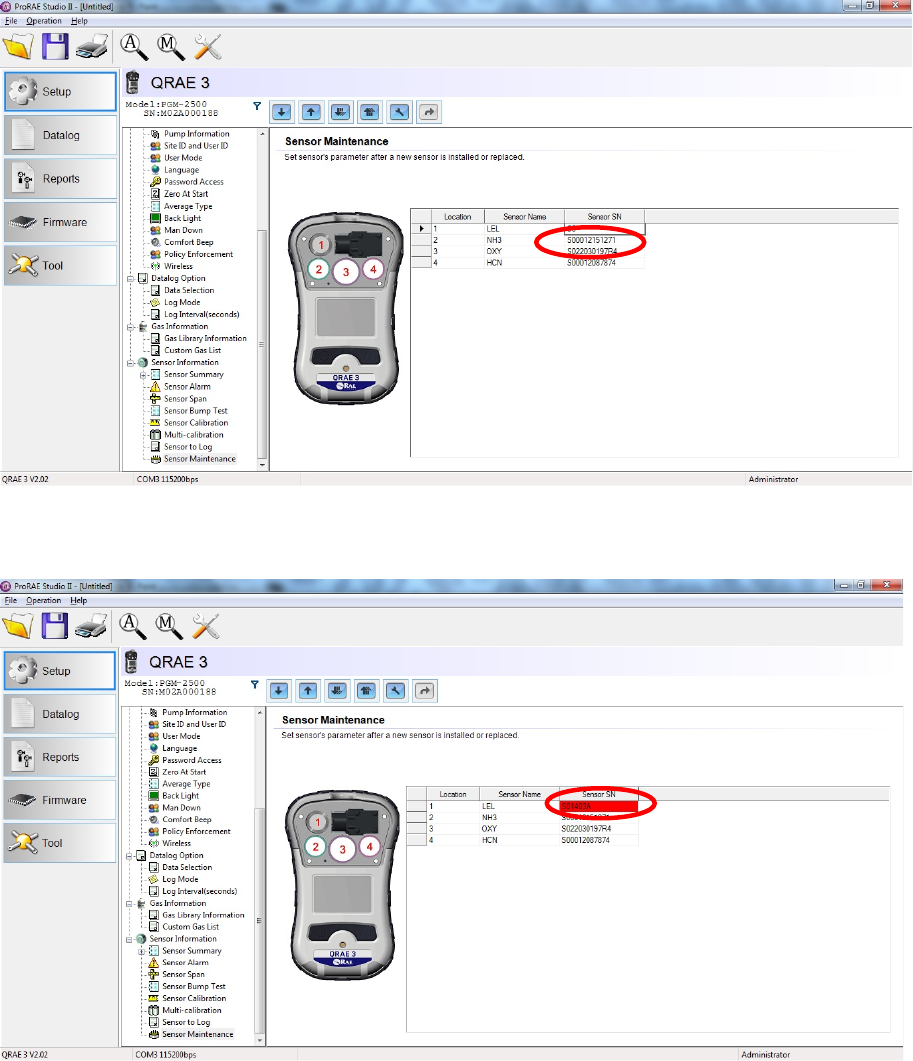The height and width of the screenshot is (1061, 913).
Task: Select Tool sidebar button in top window
Action: point(60,265)
